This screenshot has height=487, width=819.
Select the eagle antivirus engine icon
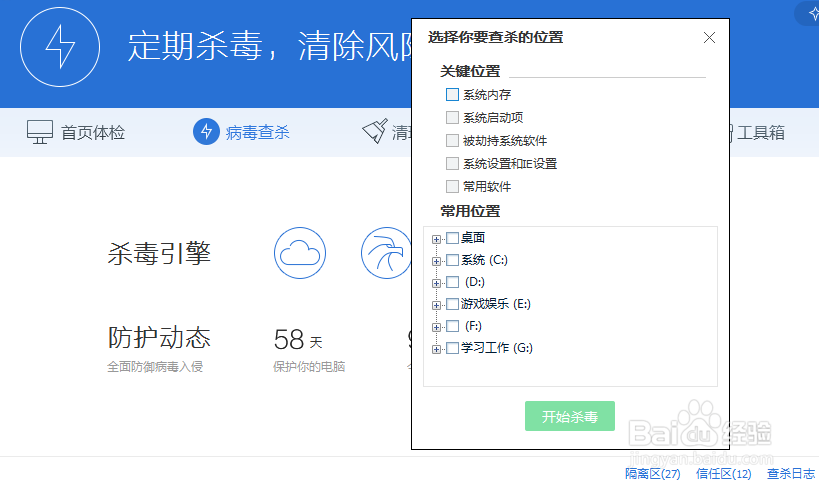click(x=386, y=253)
